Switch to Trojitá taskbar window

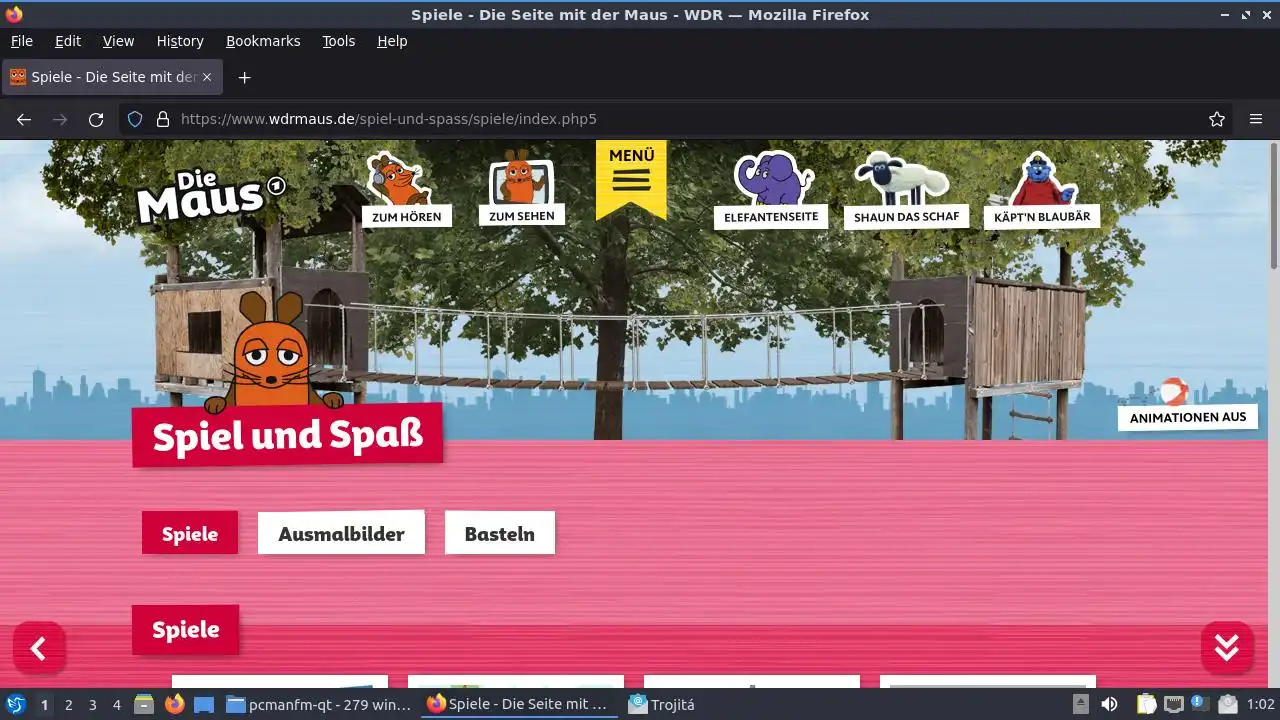pos(662,704)
